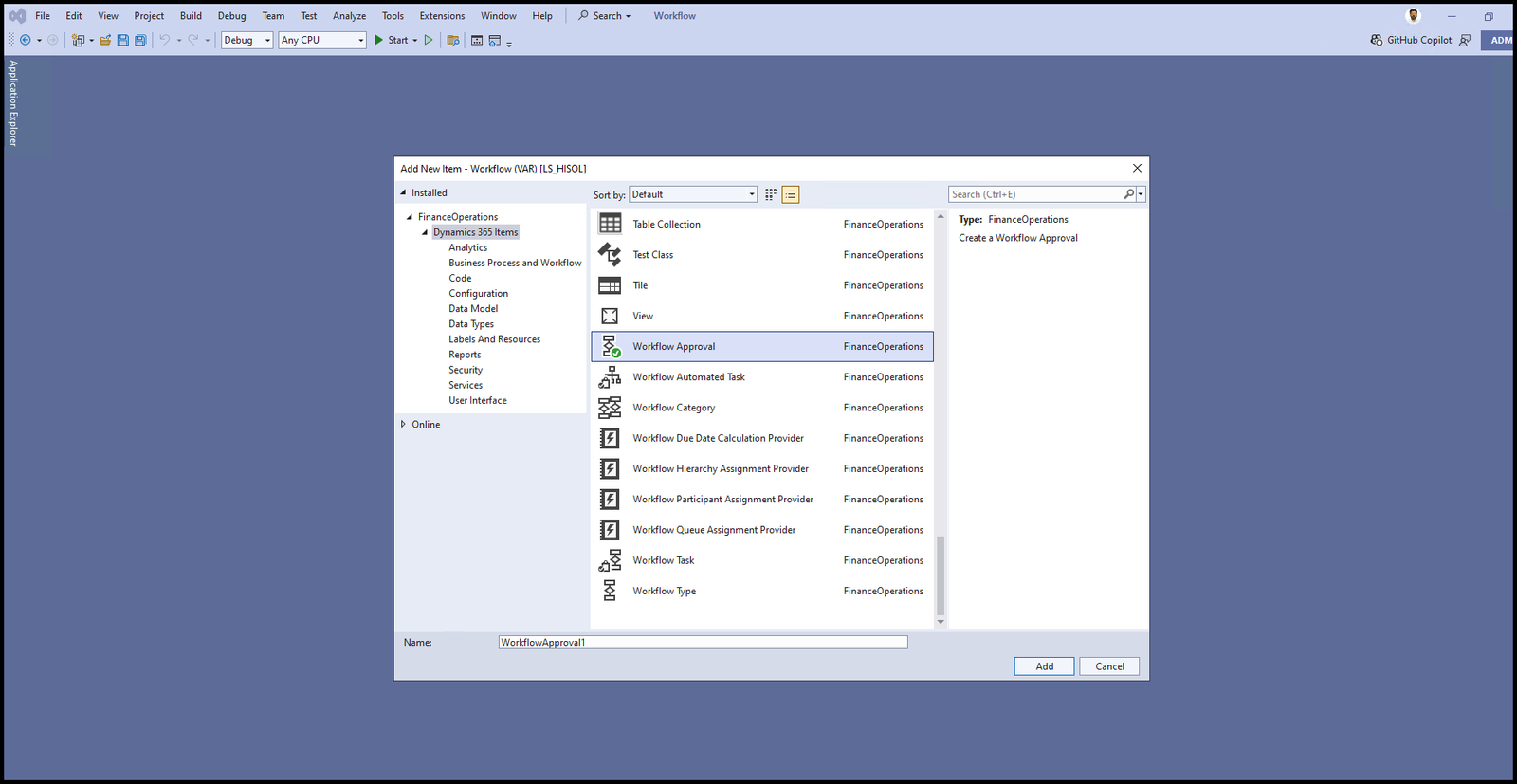Click the Navigate Backward toolbar icon
This screenshot has height=784, width=1517.
26,40
